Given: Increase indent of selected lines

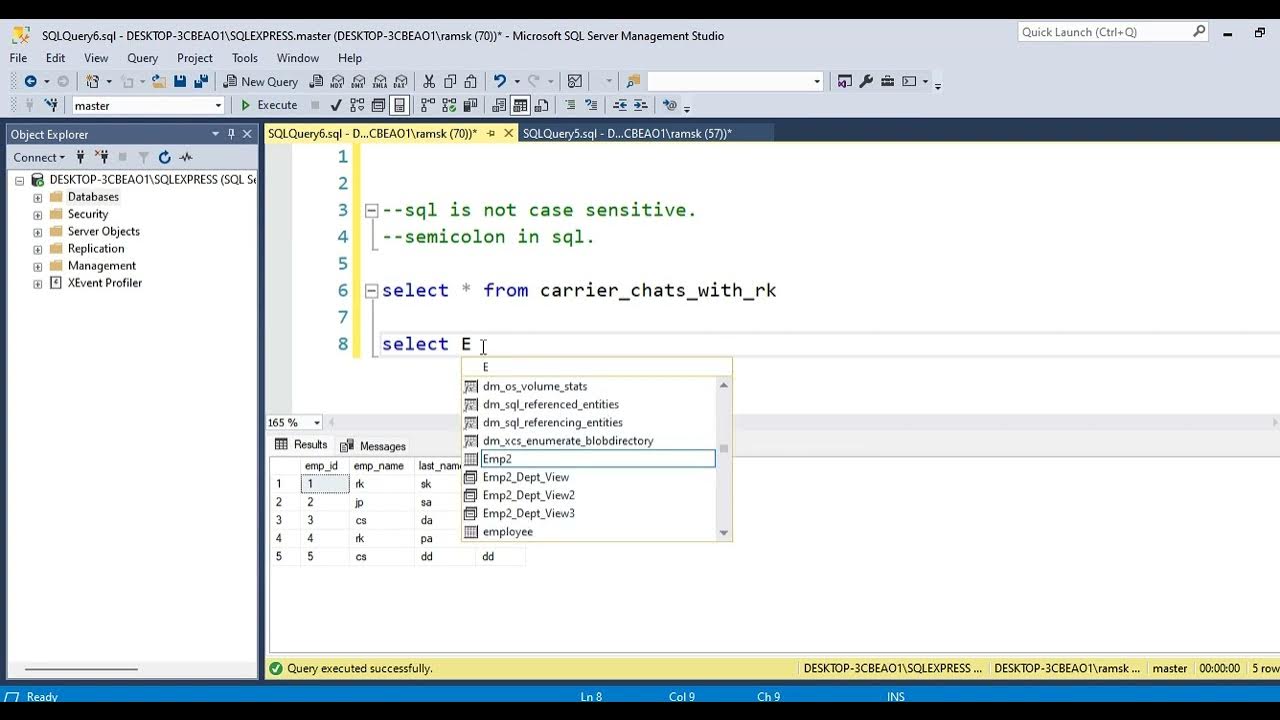Looking at the screenshot, I should pyautogui.click(x=641, y=105).
